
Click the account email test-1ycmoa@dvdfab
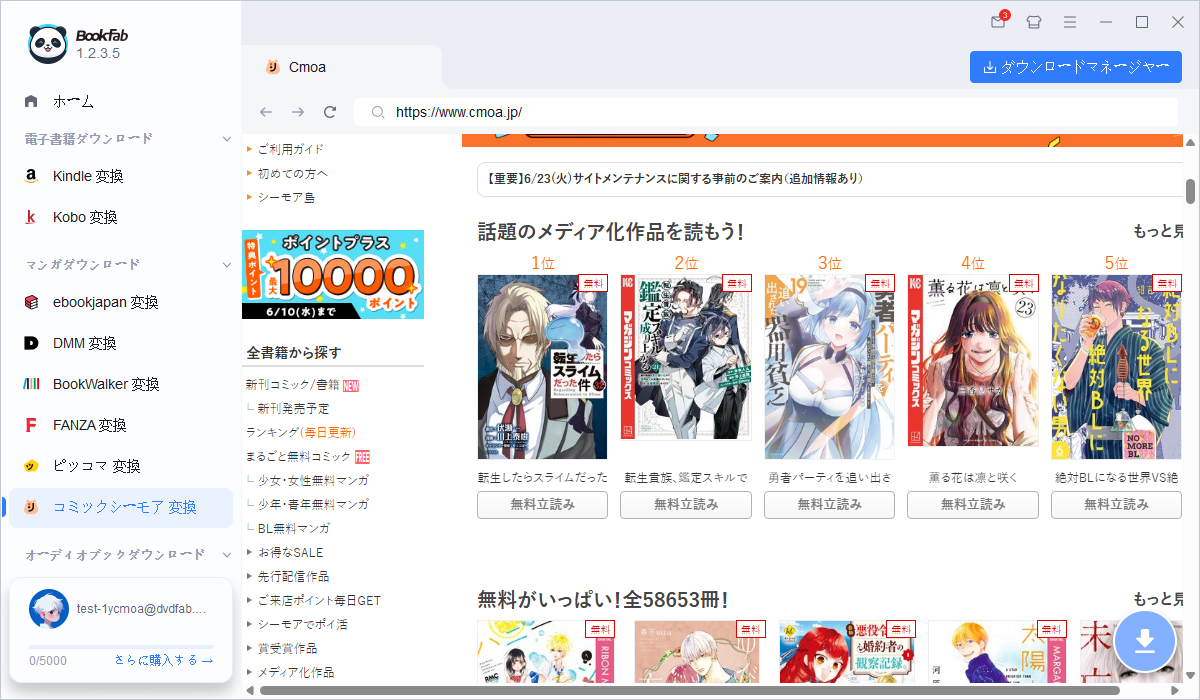[x=141, y=608]
